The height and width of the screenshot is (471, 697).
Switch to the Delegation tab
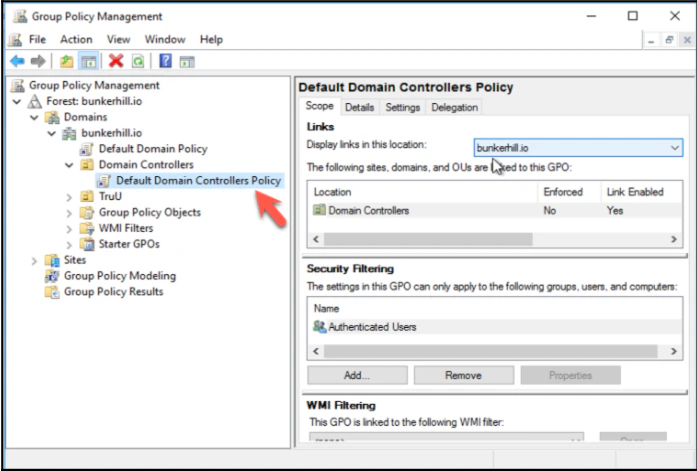click(454, 107)
